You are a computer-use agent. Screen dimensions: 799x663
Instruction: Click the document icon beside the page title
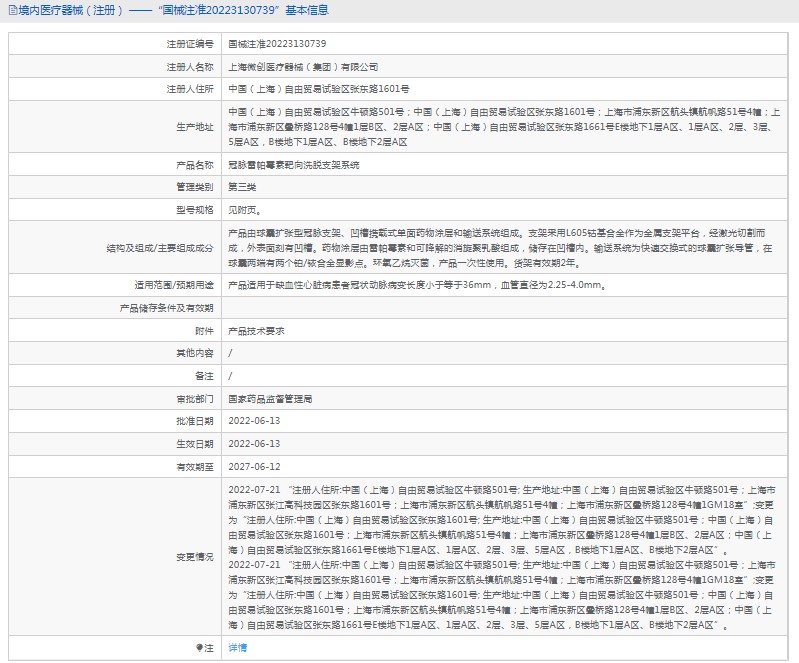pos(13,10)
